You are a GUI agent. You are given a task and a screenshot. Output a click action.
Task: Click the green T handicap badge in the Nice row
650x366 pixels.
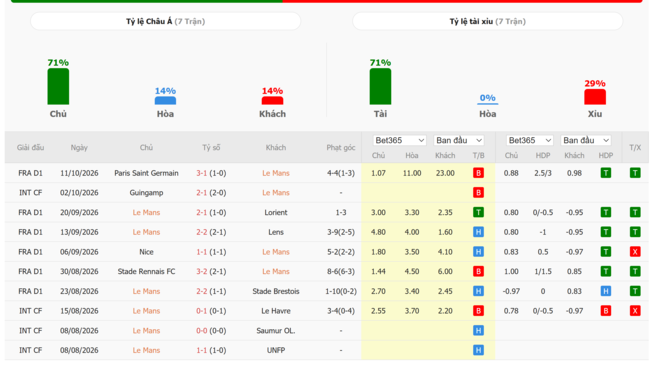[606, 252]
